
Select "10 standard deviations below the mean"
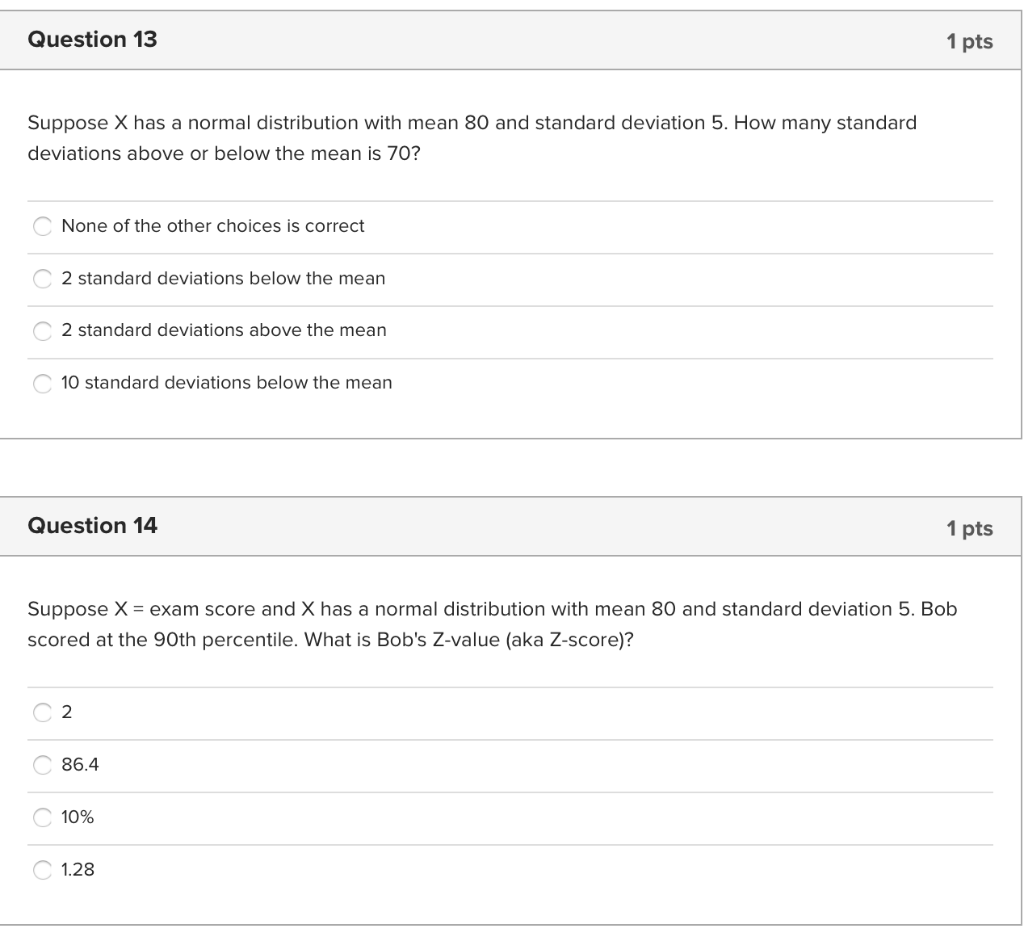(42, 382)
